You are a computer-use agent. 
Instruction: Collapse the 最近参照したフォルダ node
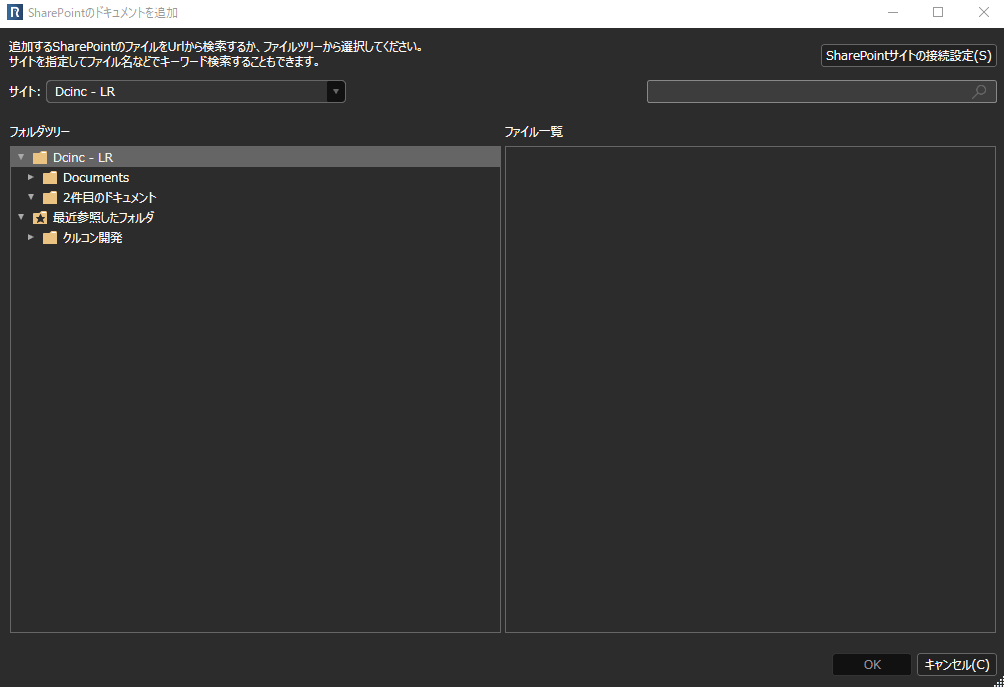21,217
